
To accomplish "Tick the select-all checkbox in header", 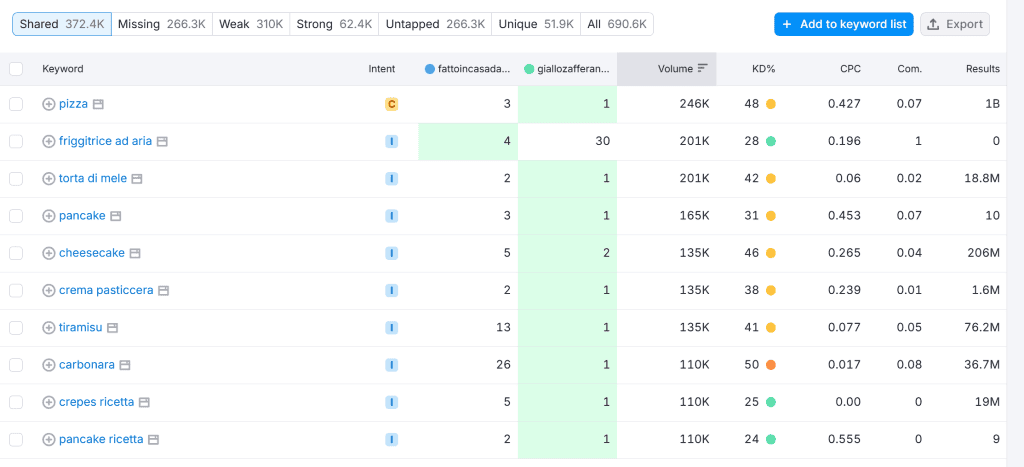I will click(16, 69).
